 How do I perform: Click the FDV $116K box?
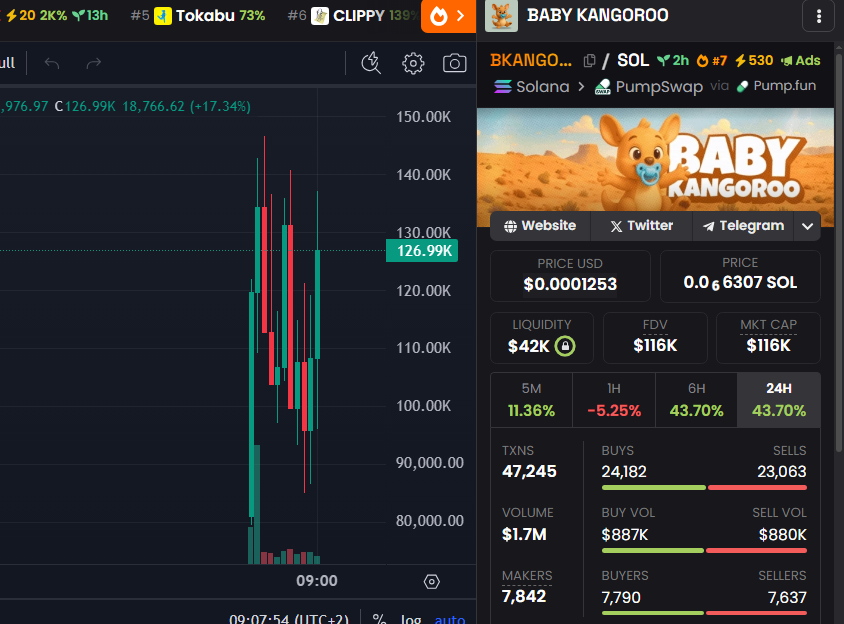pos(655,338)
